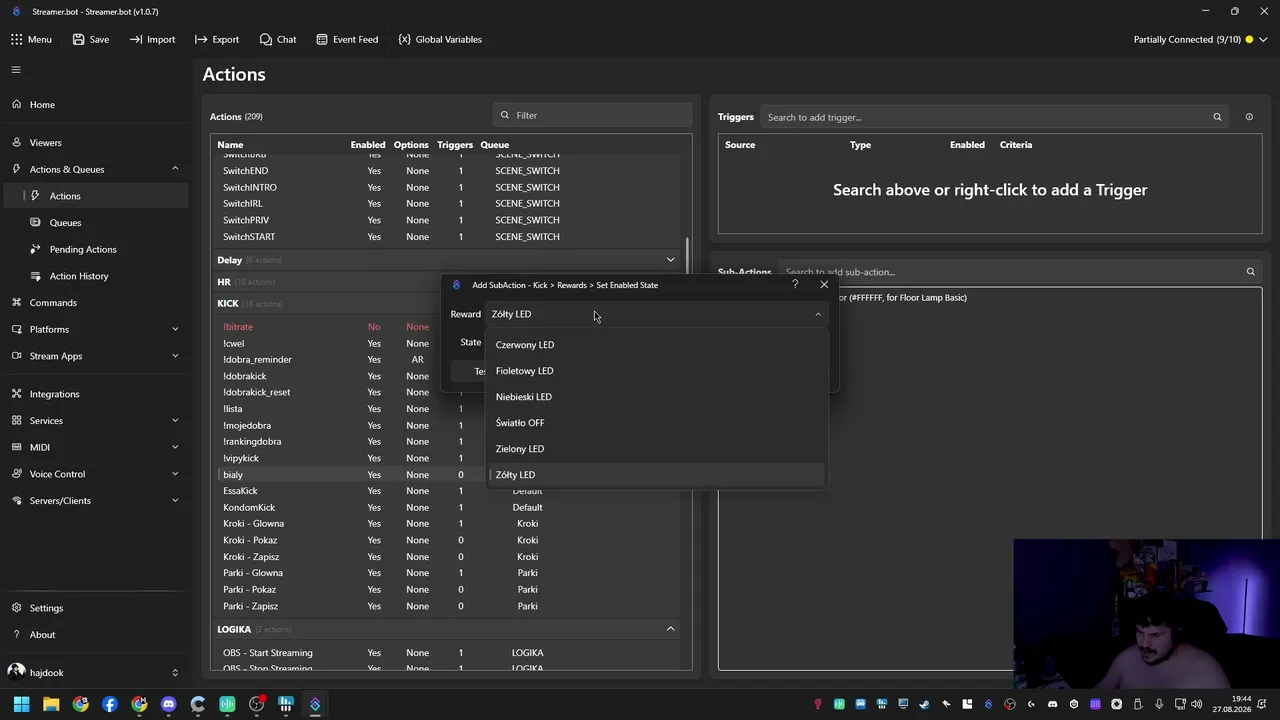The width and height of the screenshot is (1280, 720).
Task: Go to Home in the sidebar
Action: (x=95, y=104)
